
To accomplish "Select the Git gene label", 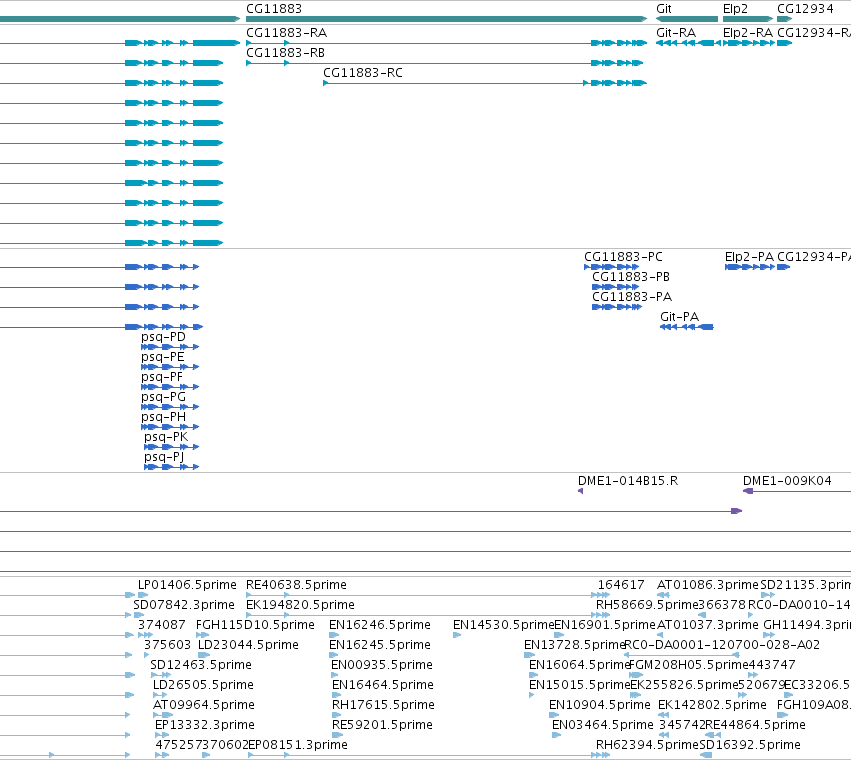I will [x=664, y=9].
